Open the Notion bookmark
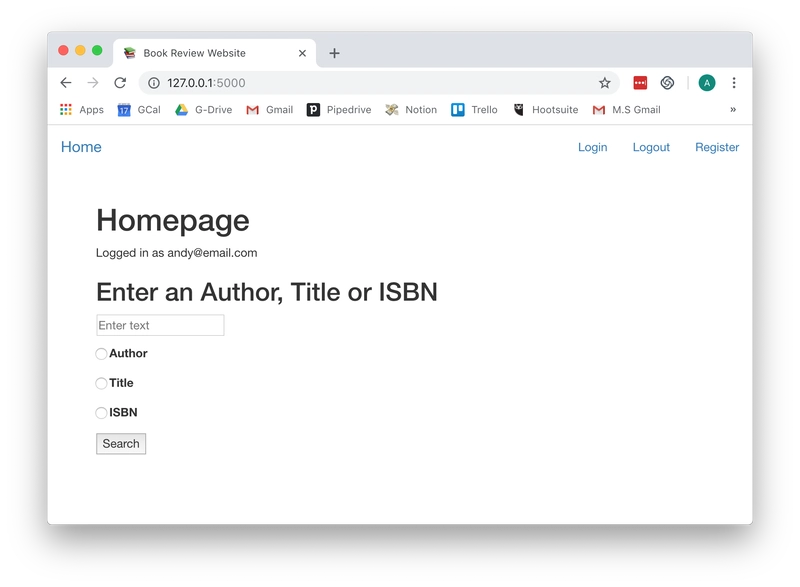The width and height of the screenshot is (800, 587). [x=411, y=110]
